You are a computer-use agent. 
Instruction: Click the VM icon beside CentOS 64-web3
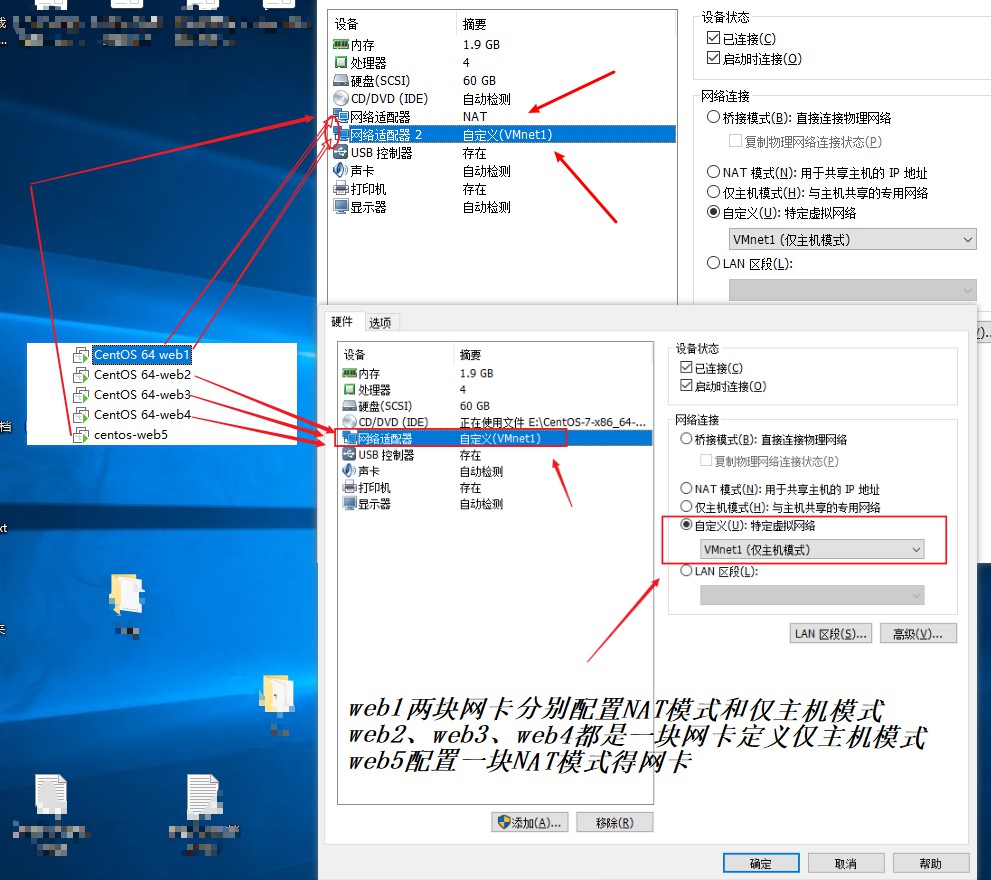click(81, 395)
